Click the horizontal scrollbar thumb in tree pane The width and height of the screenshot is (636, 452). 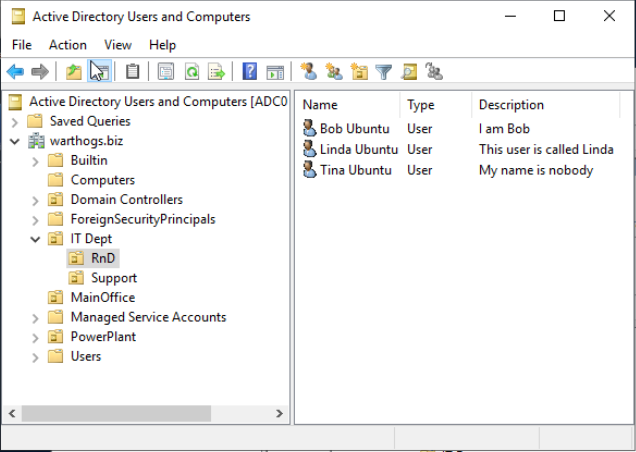coord(116,413)
